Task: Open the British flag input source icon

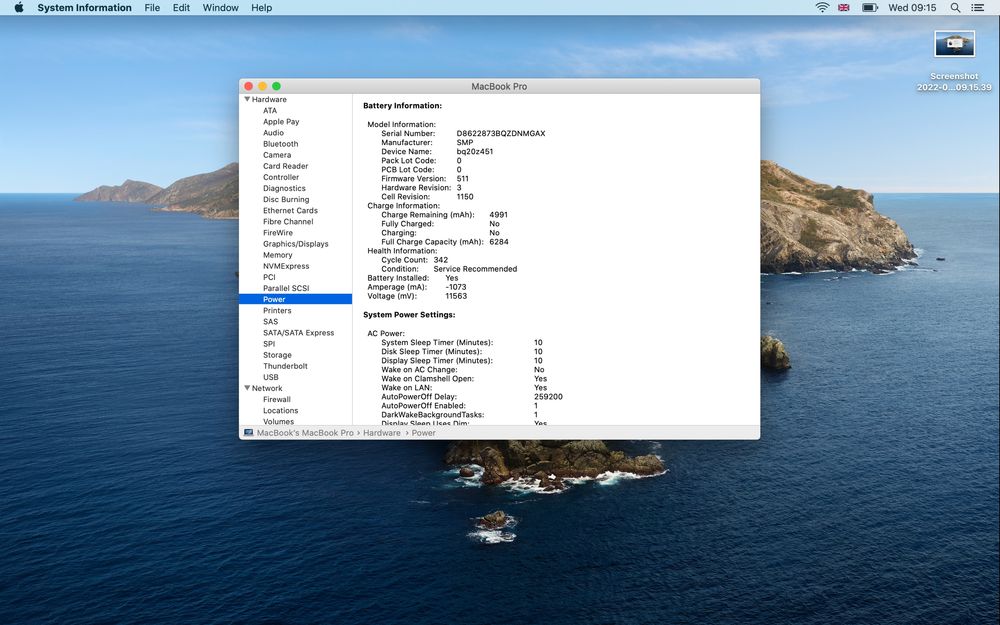Action: point(844,8)
